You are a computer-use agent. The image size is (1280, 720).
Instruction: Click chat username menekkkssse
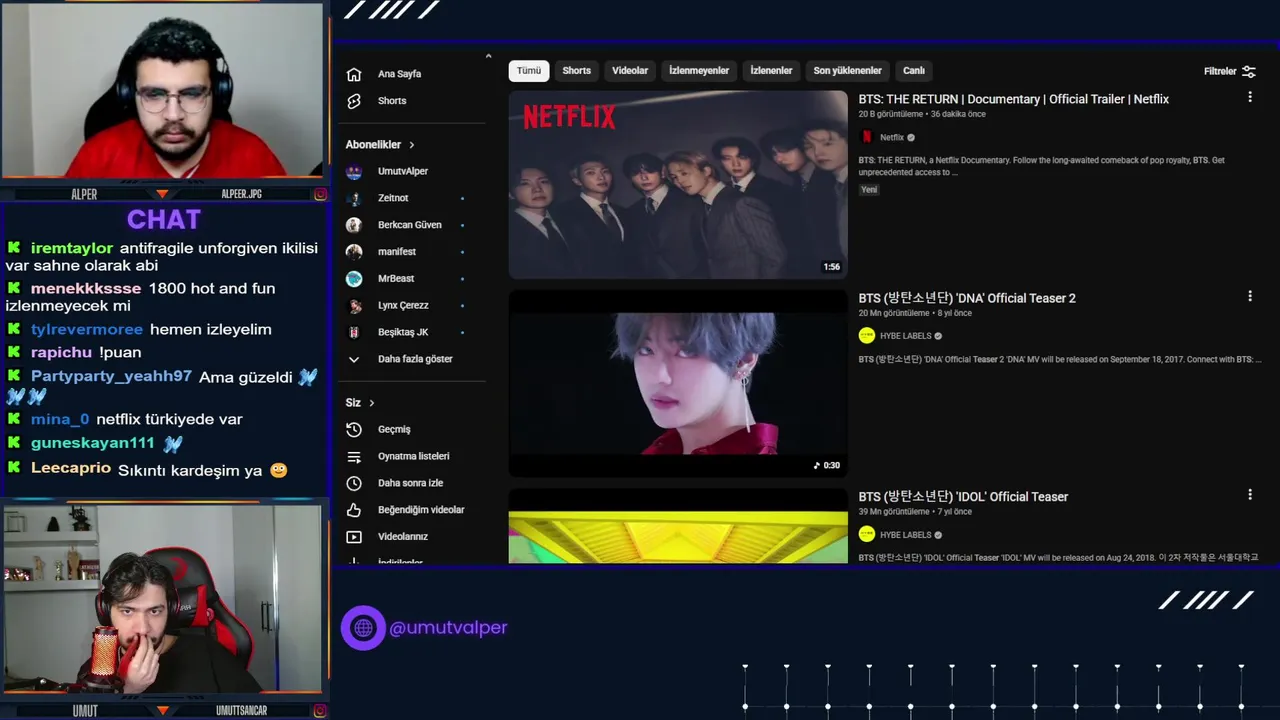pos(86,289)
